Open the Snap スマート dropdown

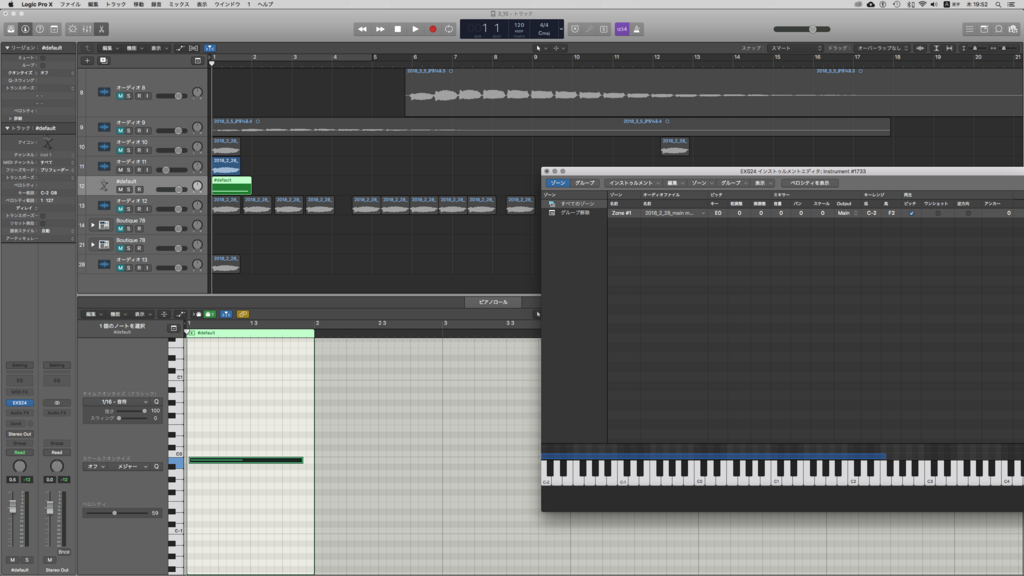coord(795,48)
